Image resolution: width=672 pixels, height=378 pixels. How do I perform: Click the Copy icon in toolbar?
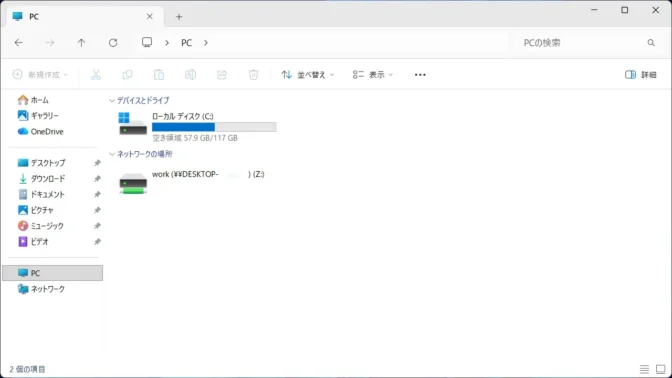point(127,75)
